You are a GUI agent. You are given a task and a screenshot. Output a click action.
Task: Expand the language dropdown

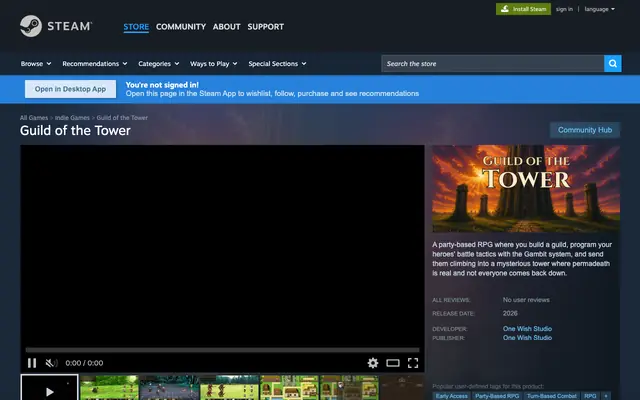[599, 9]
